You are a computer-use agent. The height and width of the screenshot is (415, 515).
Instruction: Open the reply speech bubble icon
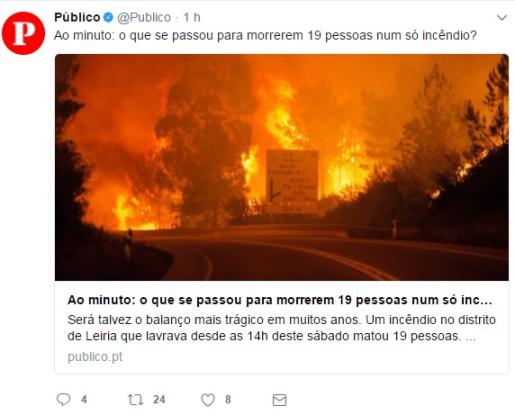(x=63, y=399)
